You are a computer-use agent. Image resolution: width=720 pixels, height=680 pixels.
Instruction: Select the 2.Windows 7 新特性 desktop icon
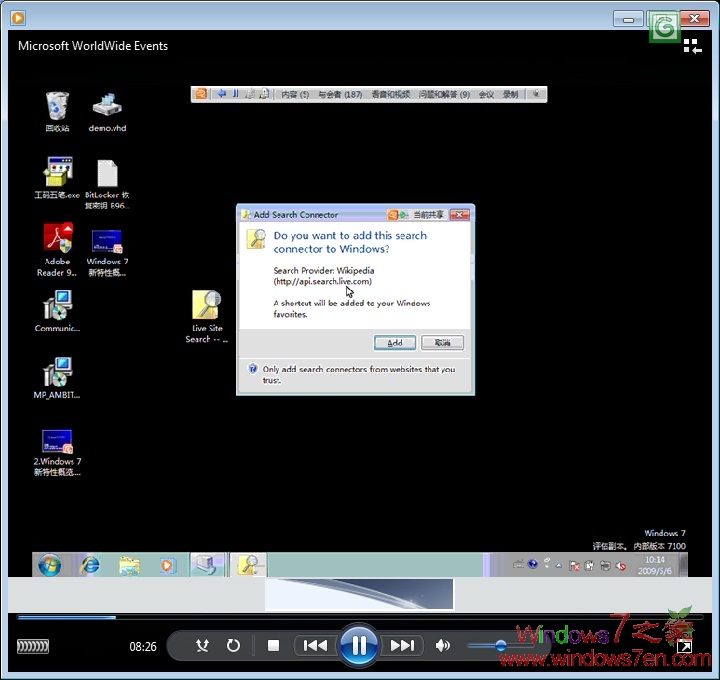[57, 453]
